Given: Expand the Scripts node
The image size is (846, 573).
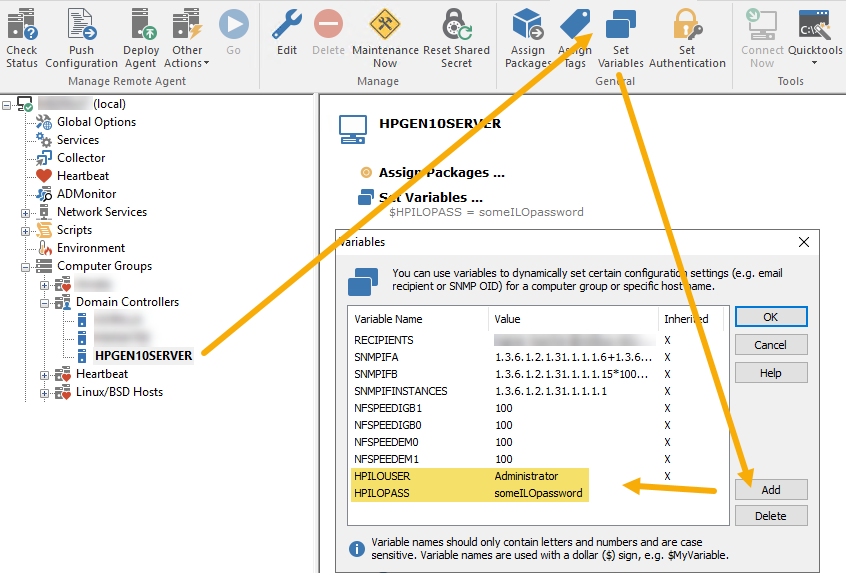Looking at the screenshot, I should click(x=25, y=231).
